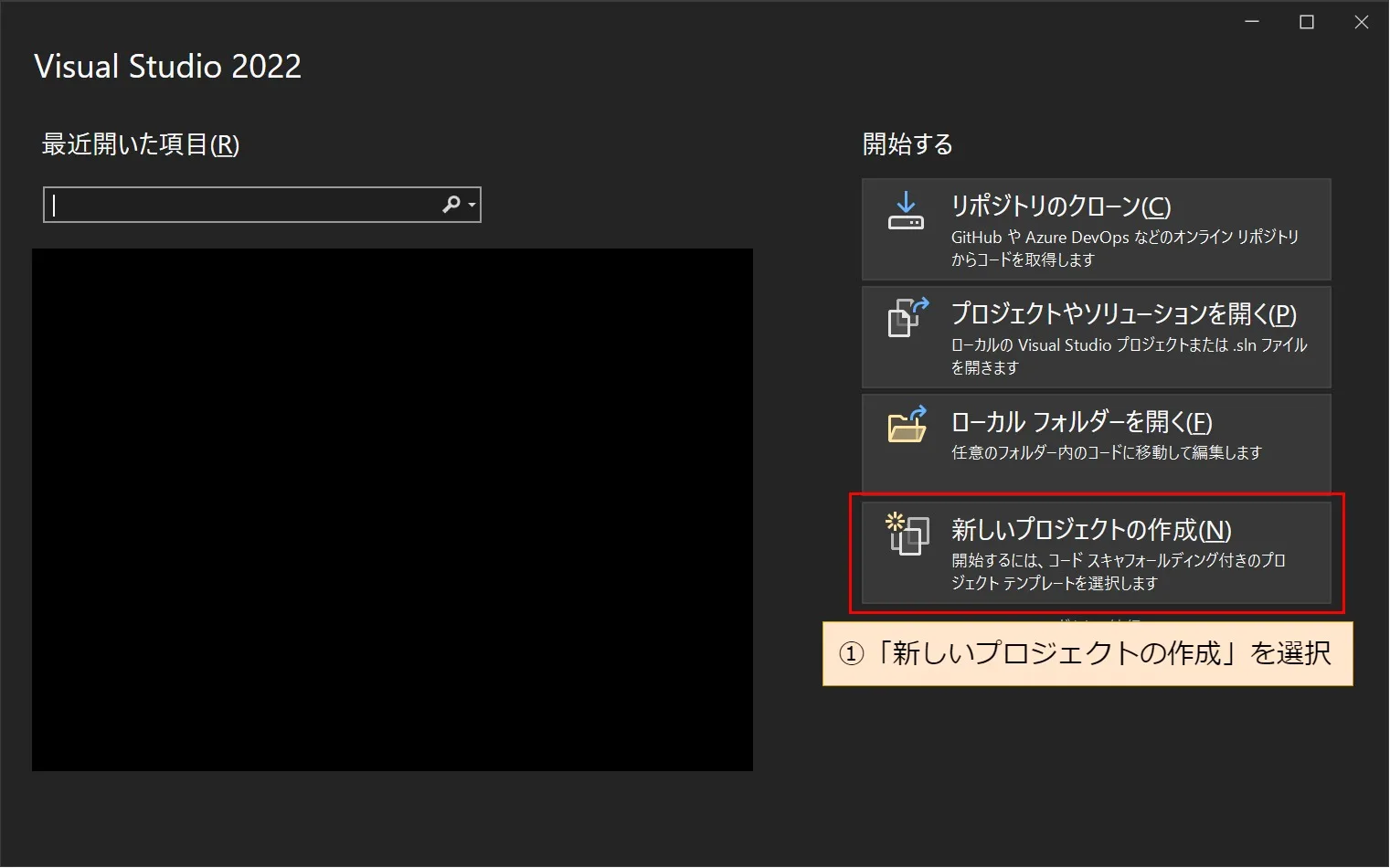The width and height of the screenshot is (1390, 868).
Task: Click the ローカルの Visual Studio プロジェクト description
Action: [x=1130, y=355]
